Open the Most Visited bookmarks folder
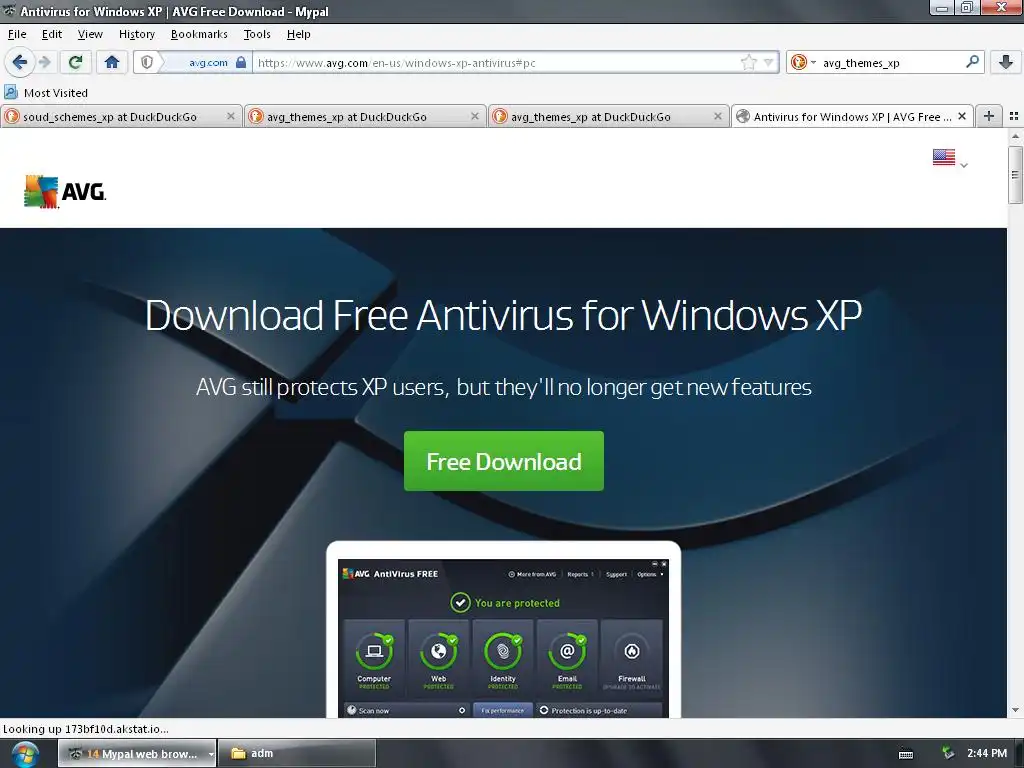This screenshot has height=768, width=1024. (x=46, y=93)
